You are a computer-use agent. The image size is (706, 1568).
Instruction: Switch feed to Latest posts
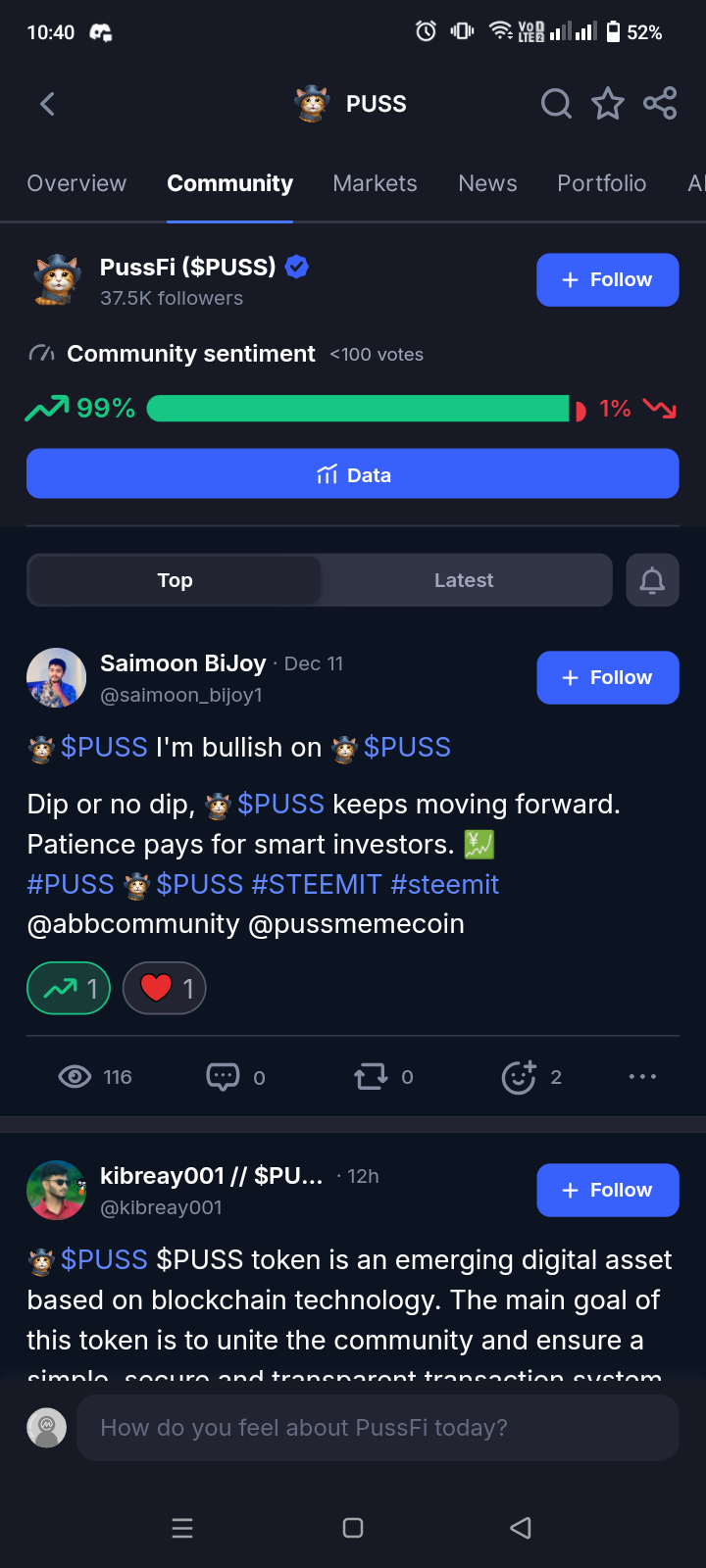(x=464, y=580)
